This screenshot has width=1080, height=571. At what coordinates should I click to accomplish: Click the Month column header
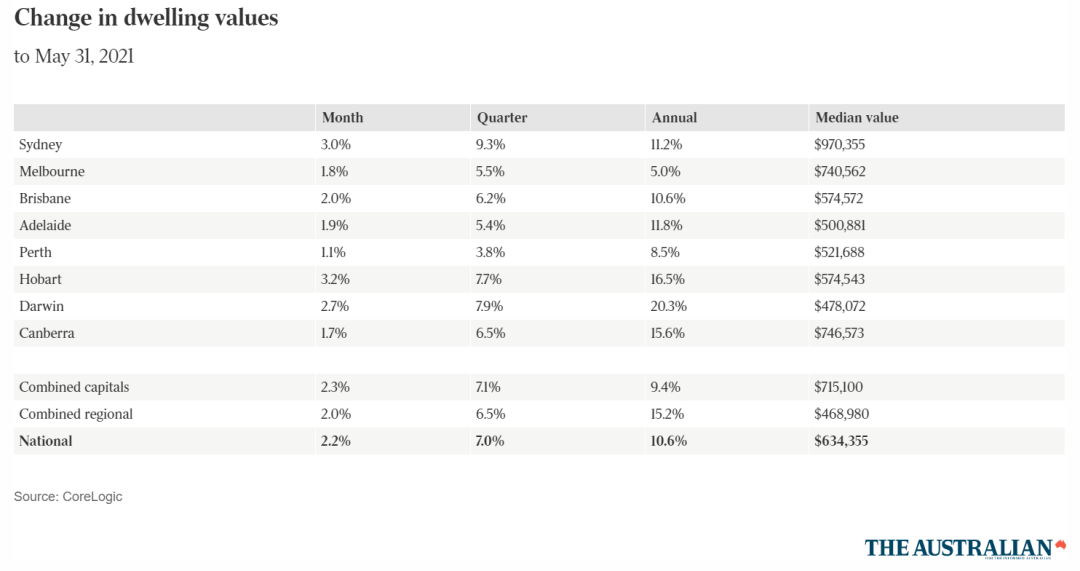pyautogui.click(x=342, y=118)
